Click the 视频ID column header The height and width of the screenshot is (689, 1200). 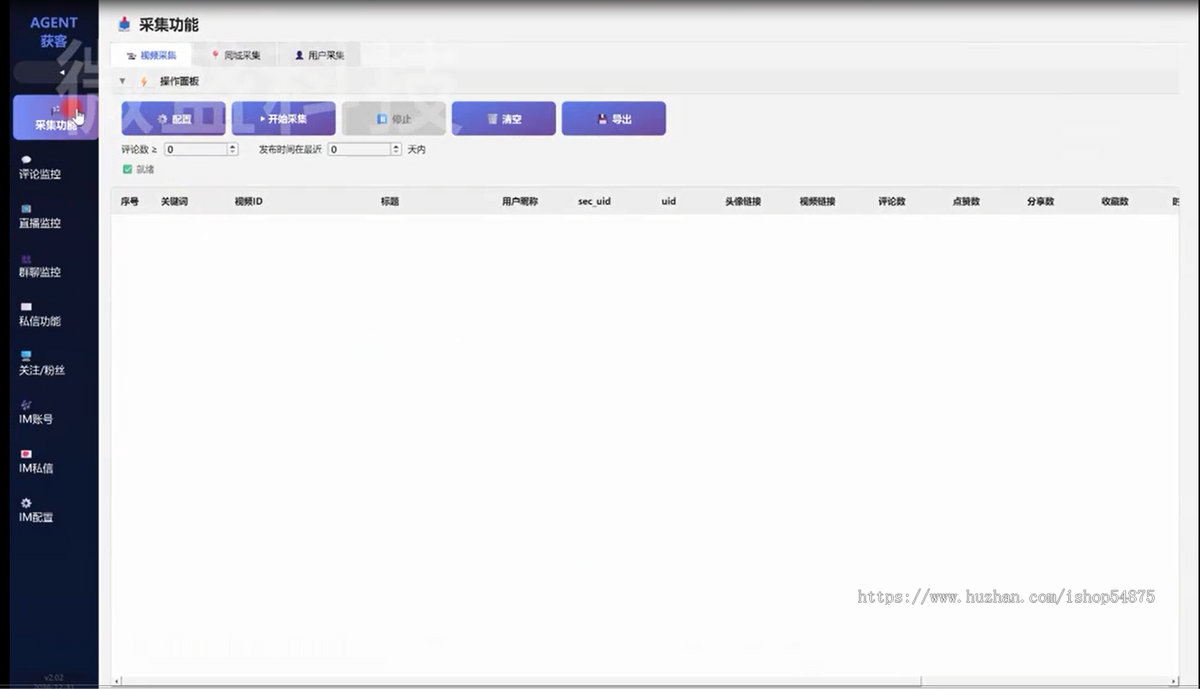(248, 201)
